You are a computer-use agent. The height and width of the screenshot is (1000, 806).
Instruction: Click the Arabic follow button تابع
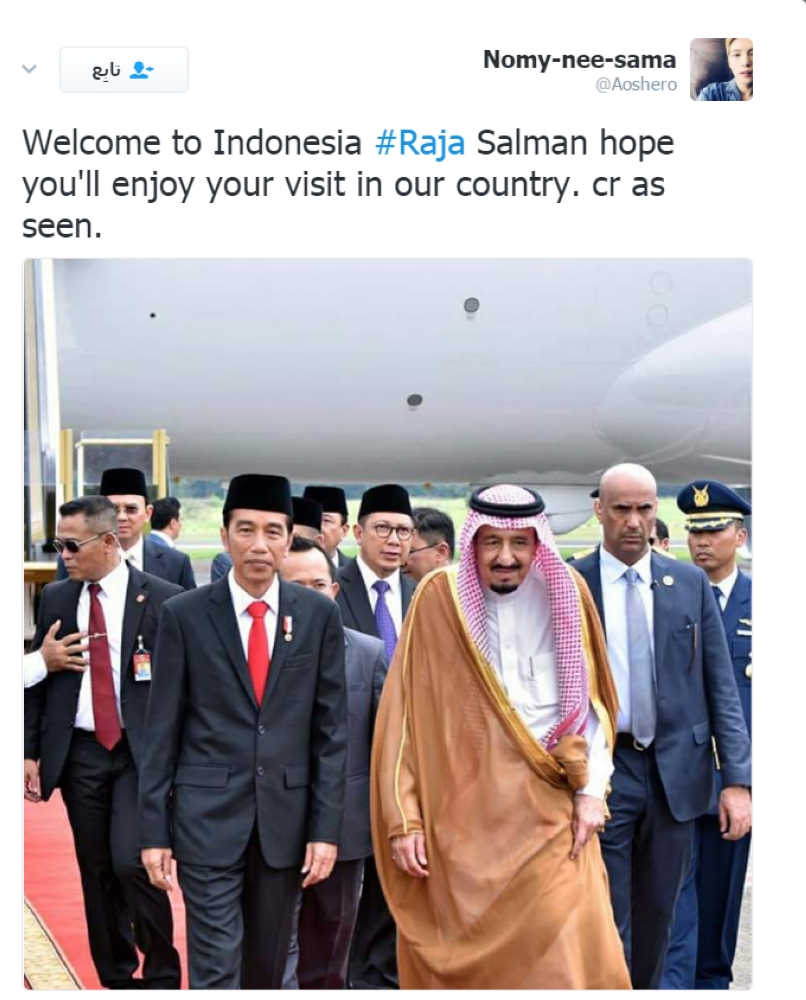[124, 70]
